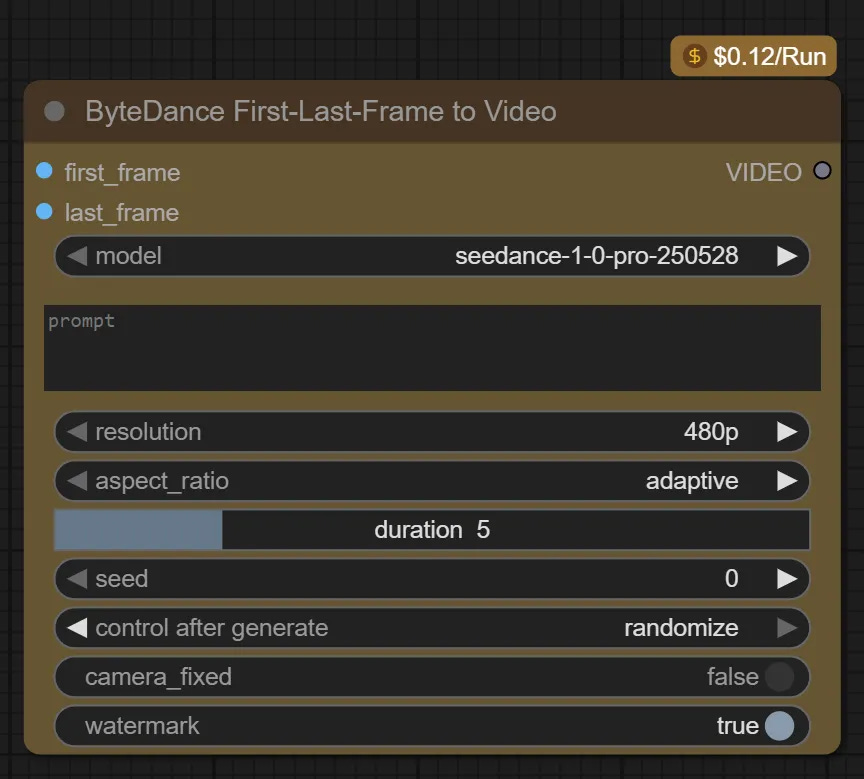Click the collapse dot on the node title bar

pyautogui.click(x=54, y=111)
